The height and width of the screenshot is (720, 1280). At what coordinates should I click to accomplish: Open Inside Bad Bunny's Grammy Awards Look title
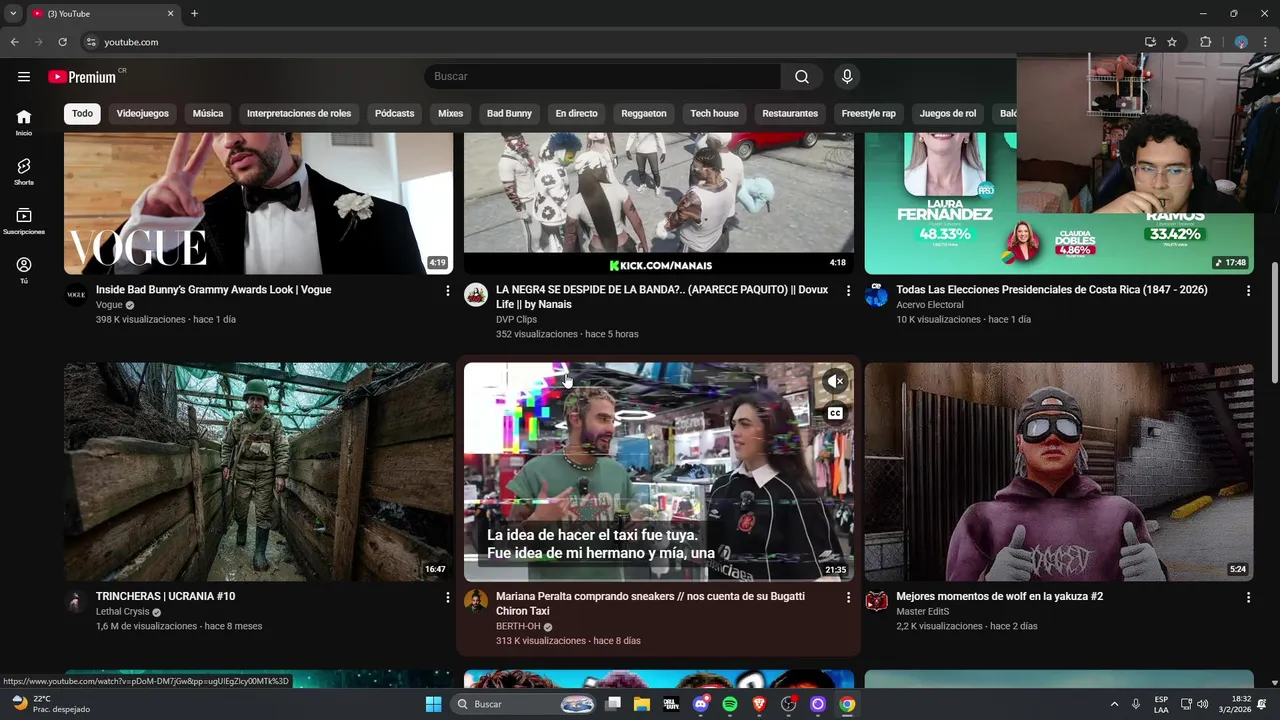pos(213,290)
